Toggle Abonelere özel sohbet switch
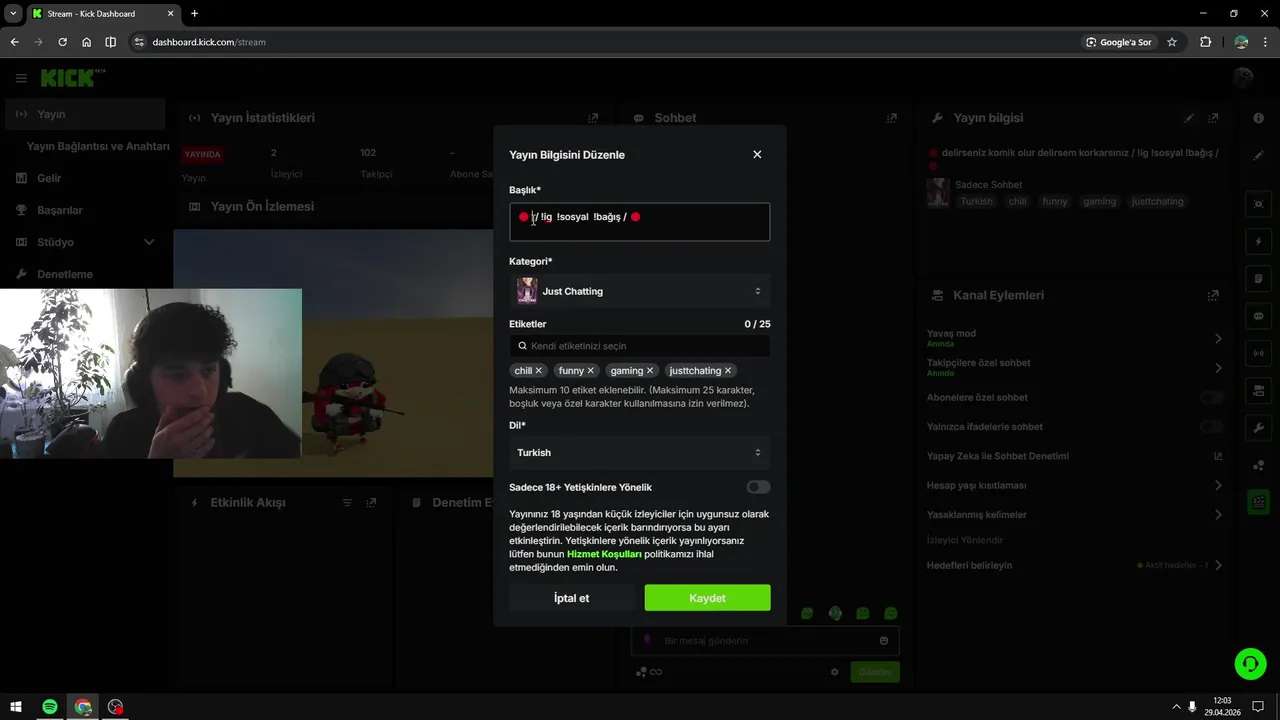Viewport: 1280px width, 720px height. click(x=1212, y=397)
